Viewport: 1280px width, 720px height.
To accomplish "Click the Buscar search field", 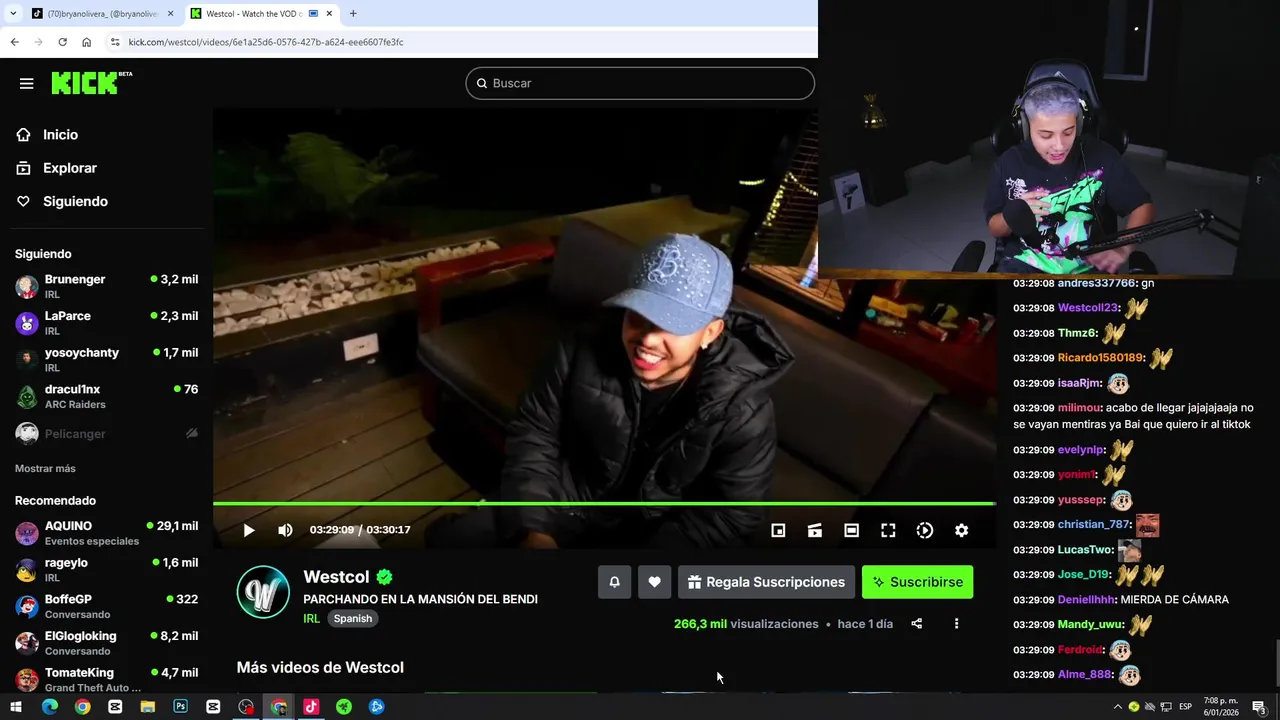I will pos(640,83).
